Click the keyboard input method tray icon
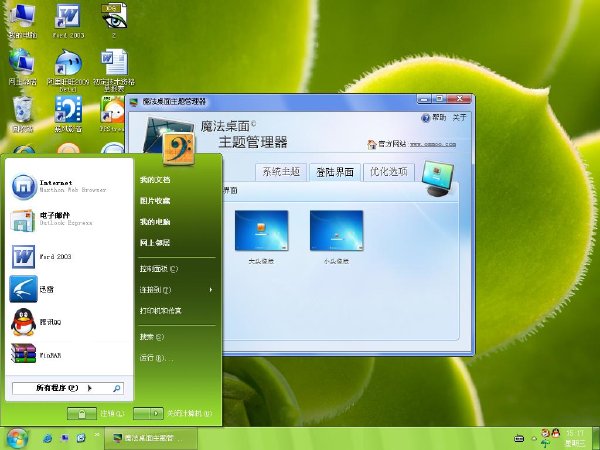 519,438
